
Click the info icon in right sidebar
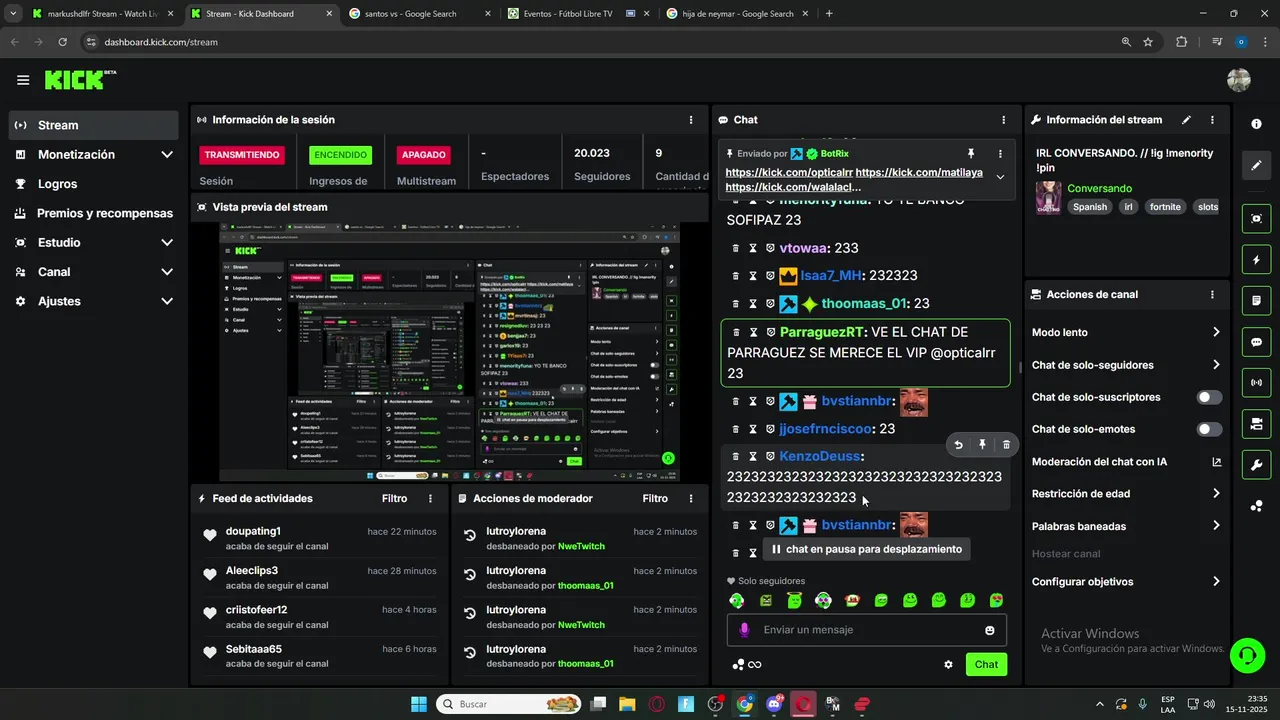click(x=1256, y=124)
